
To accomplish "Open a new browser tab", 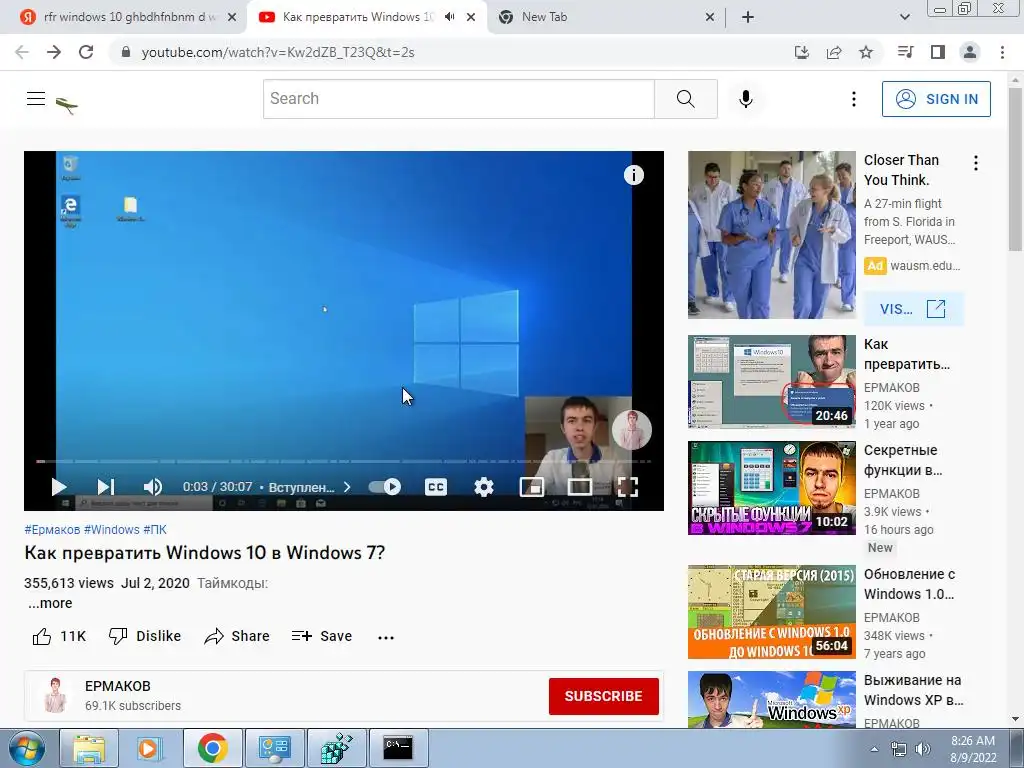I will pos(748,17).
